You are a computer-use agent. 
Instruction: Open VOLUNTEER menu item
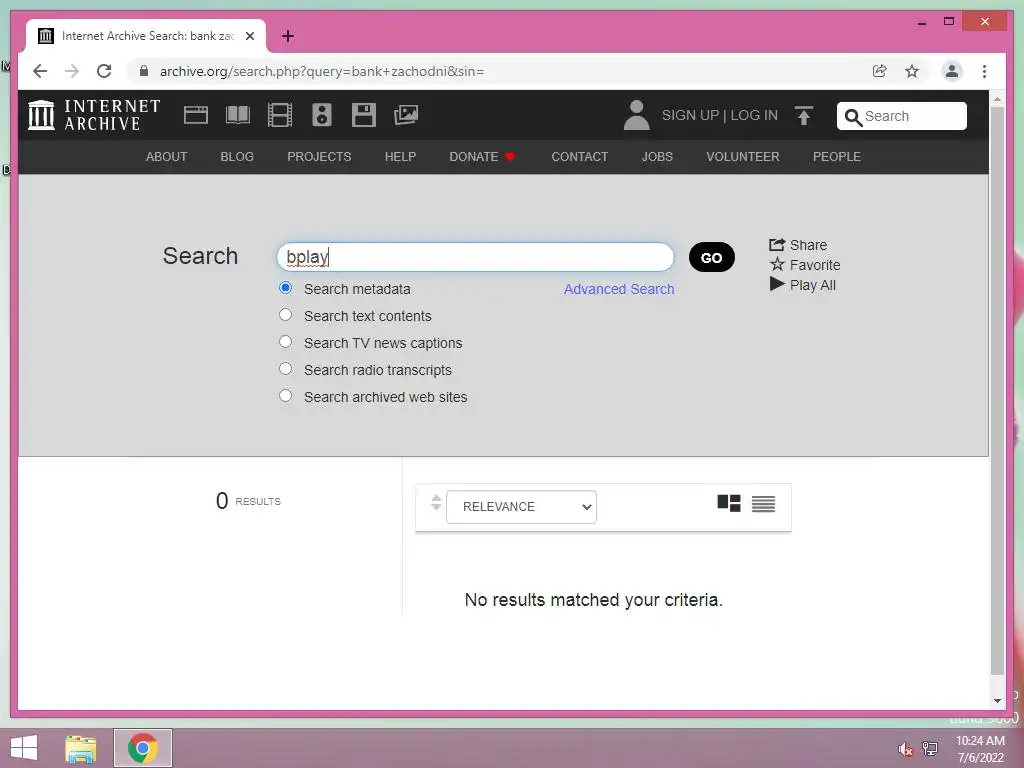coord(743,157)
